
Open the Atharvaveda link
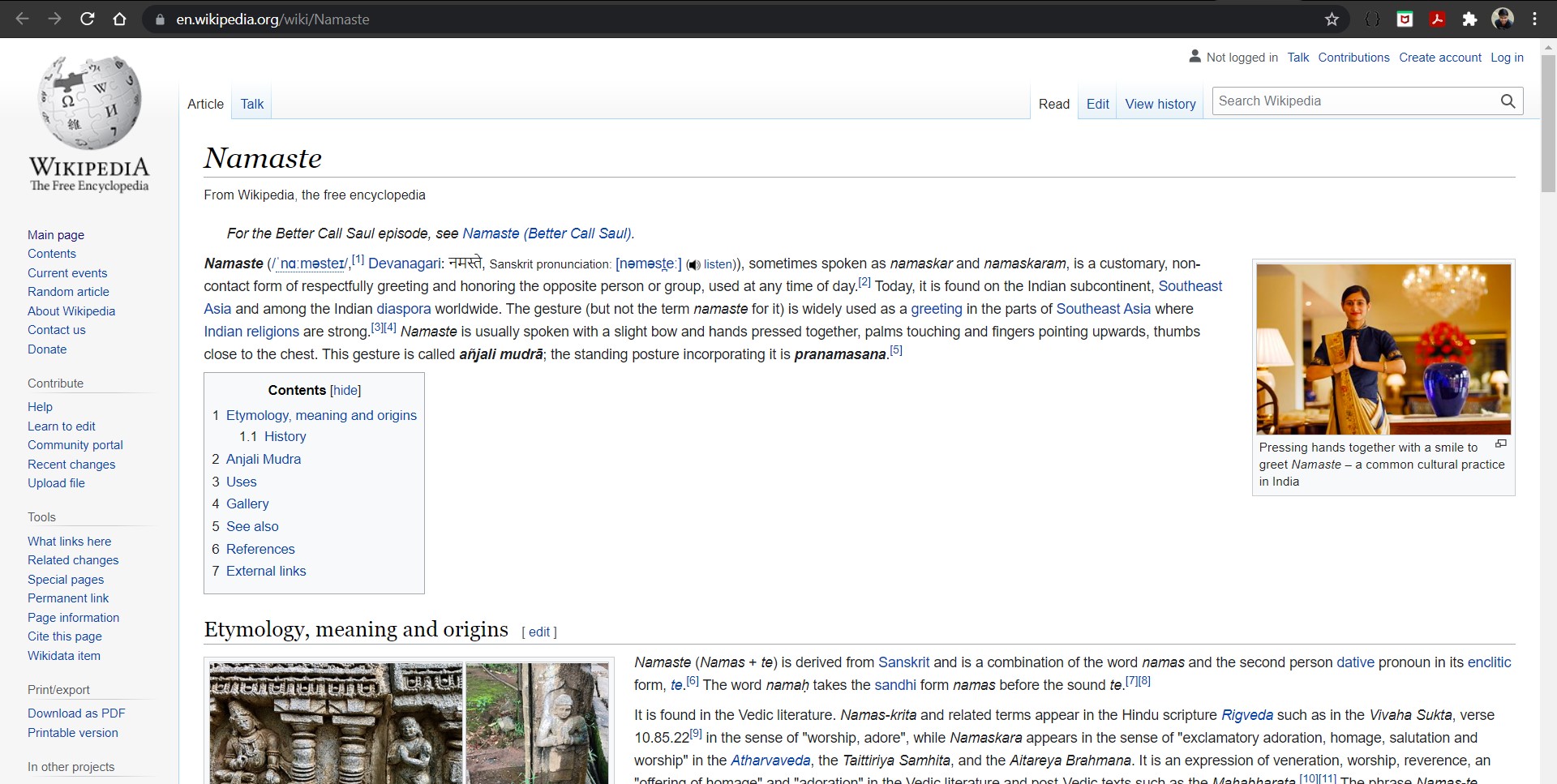point(770,760)
